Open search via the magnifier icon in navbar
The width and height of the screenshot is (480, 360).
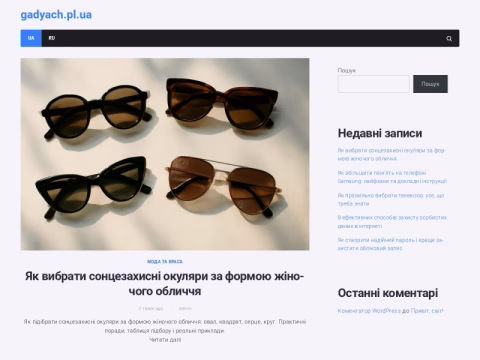click(449, 38)
